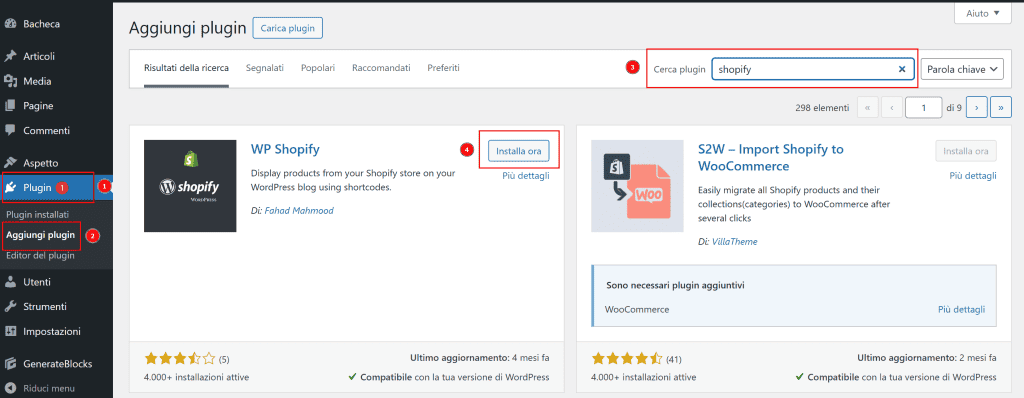This screenshot has width=1024, height=398.
Task: Open the Aiuto help dropdown
Action: click(x=982, y=13)
